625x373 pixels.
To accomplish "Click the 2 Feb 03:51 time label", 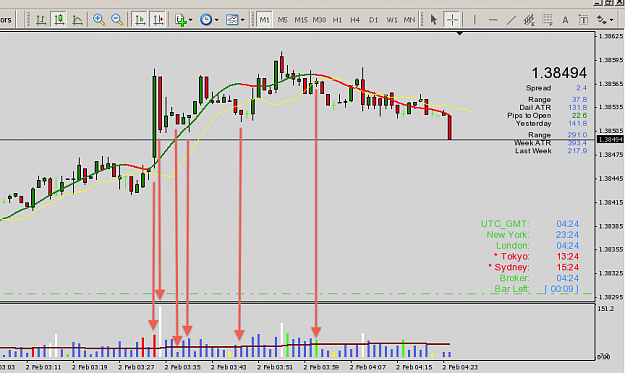I will coord(275,367).
